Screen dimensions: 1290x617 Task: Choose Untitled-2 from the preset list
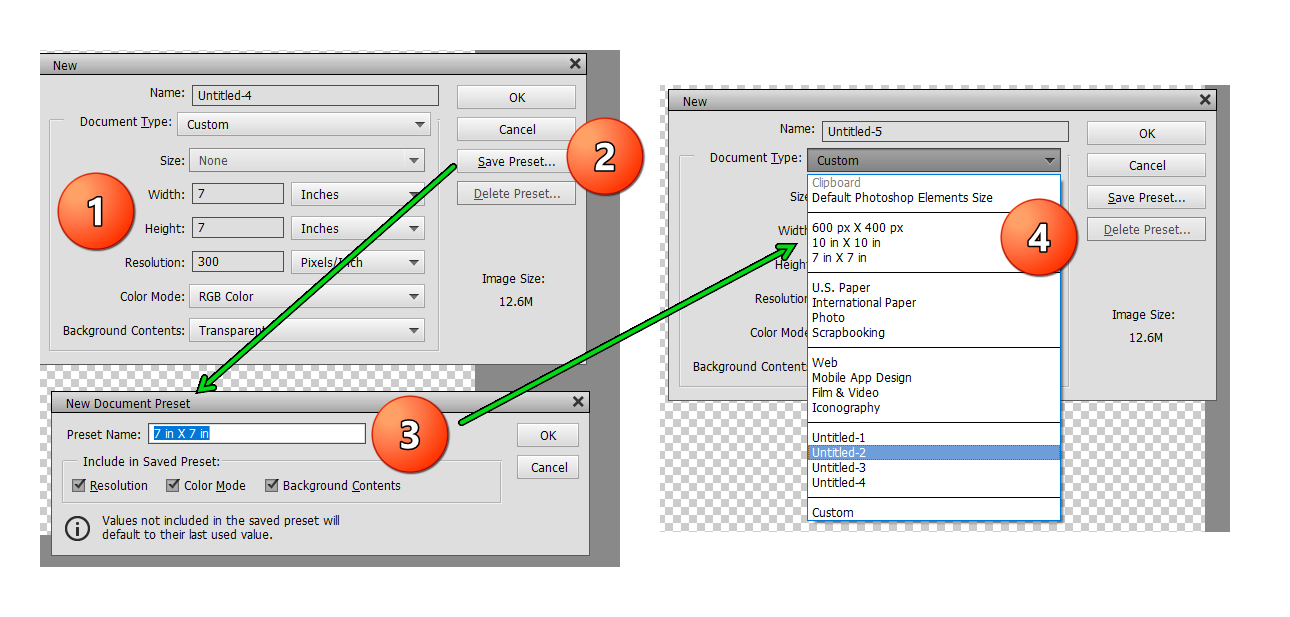[839, 452]
